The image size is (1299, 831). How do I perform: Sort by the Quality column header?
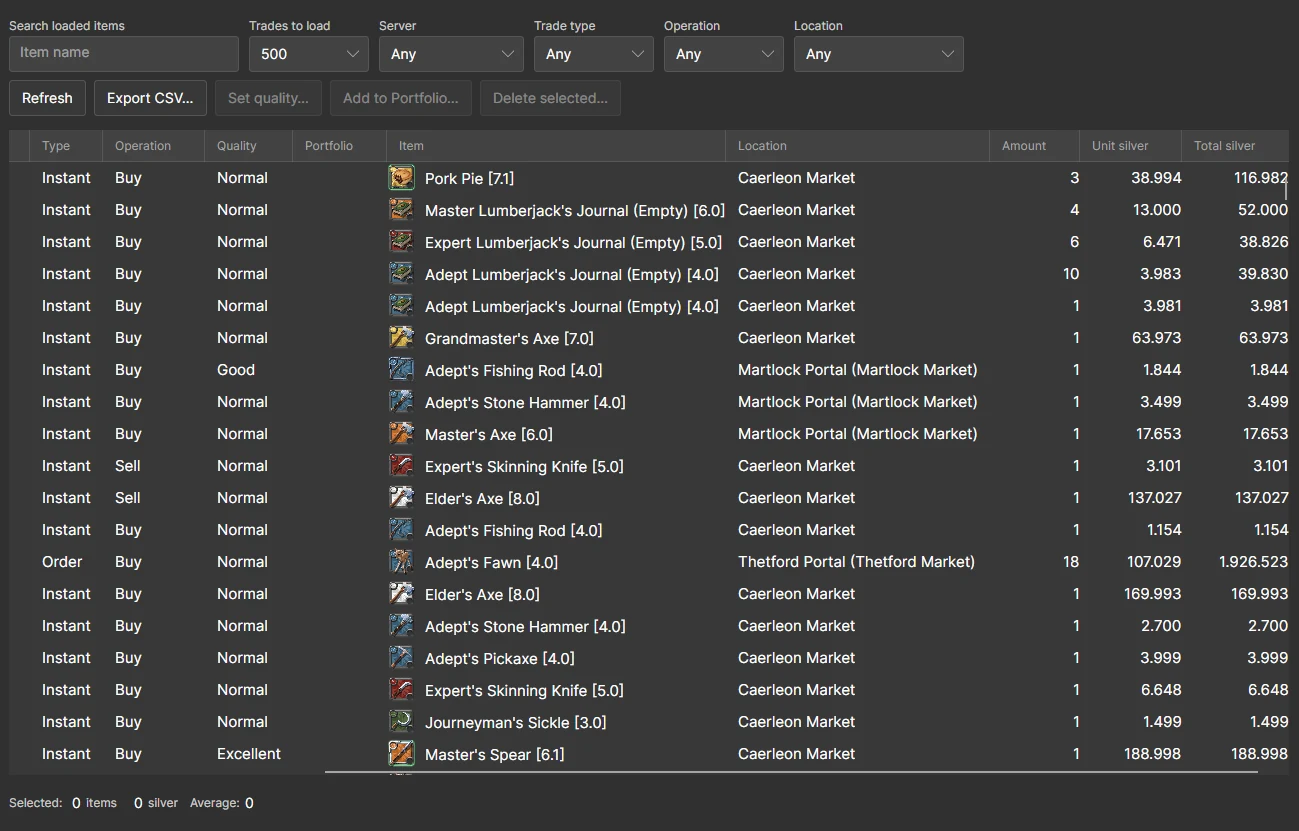248,146
